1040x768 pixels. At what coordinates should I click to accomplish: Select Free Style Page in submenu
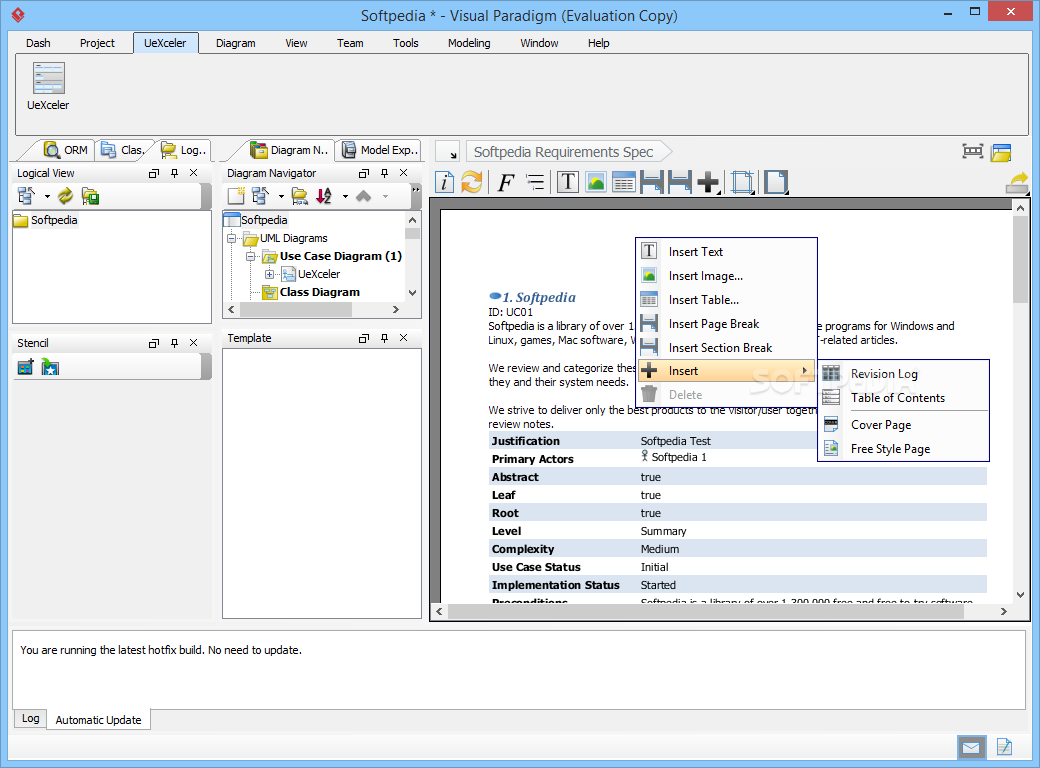pos(903,449)
